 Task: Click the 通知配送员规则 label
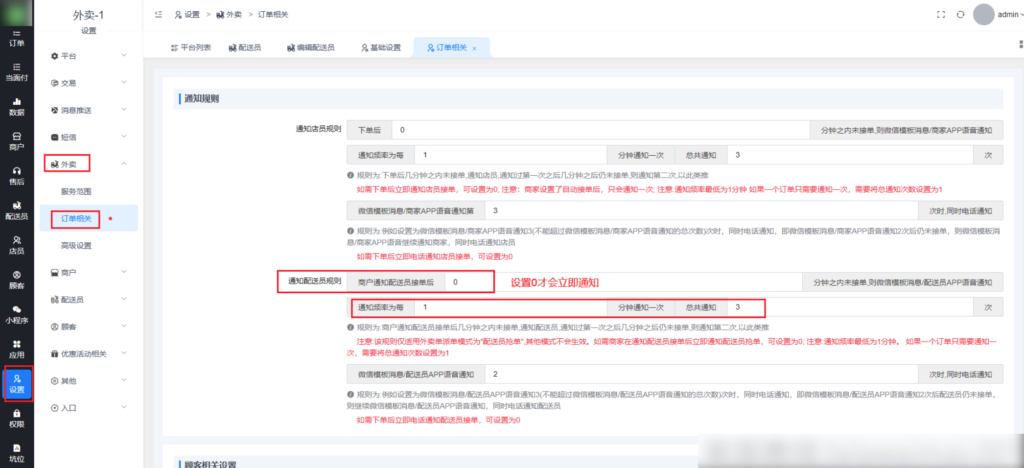click(x=315, y=281)
